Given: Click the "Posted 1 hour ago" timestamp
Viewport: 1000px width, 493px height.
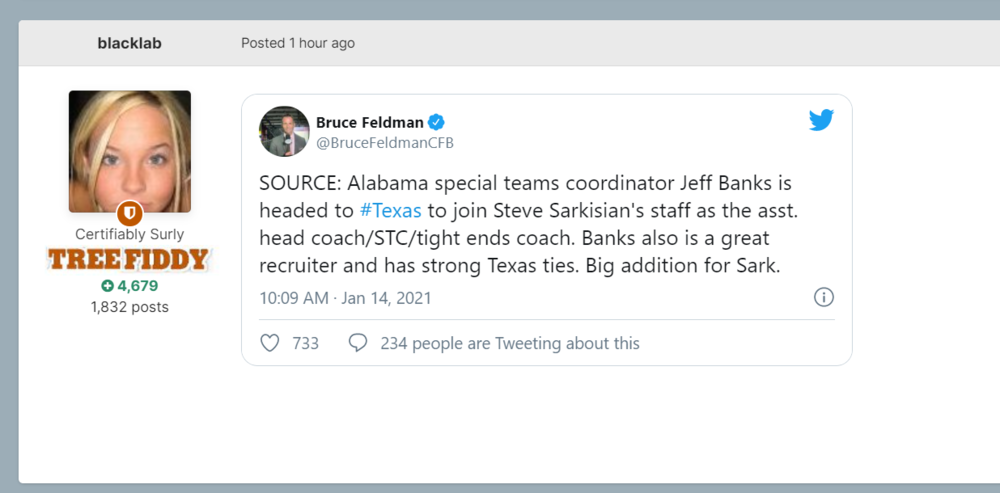Looking at the screenshot, I should pyautogui.click(x=298, y=43).
